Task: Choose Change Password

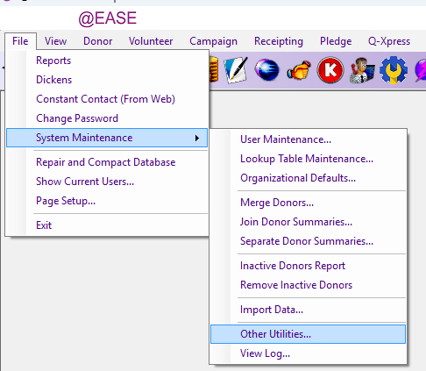Action: click(107, 118)
